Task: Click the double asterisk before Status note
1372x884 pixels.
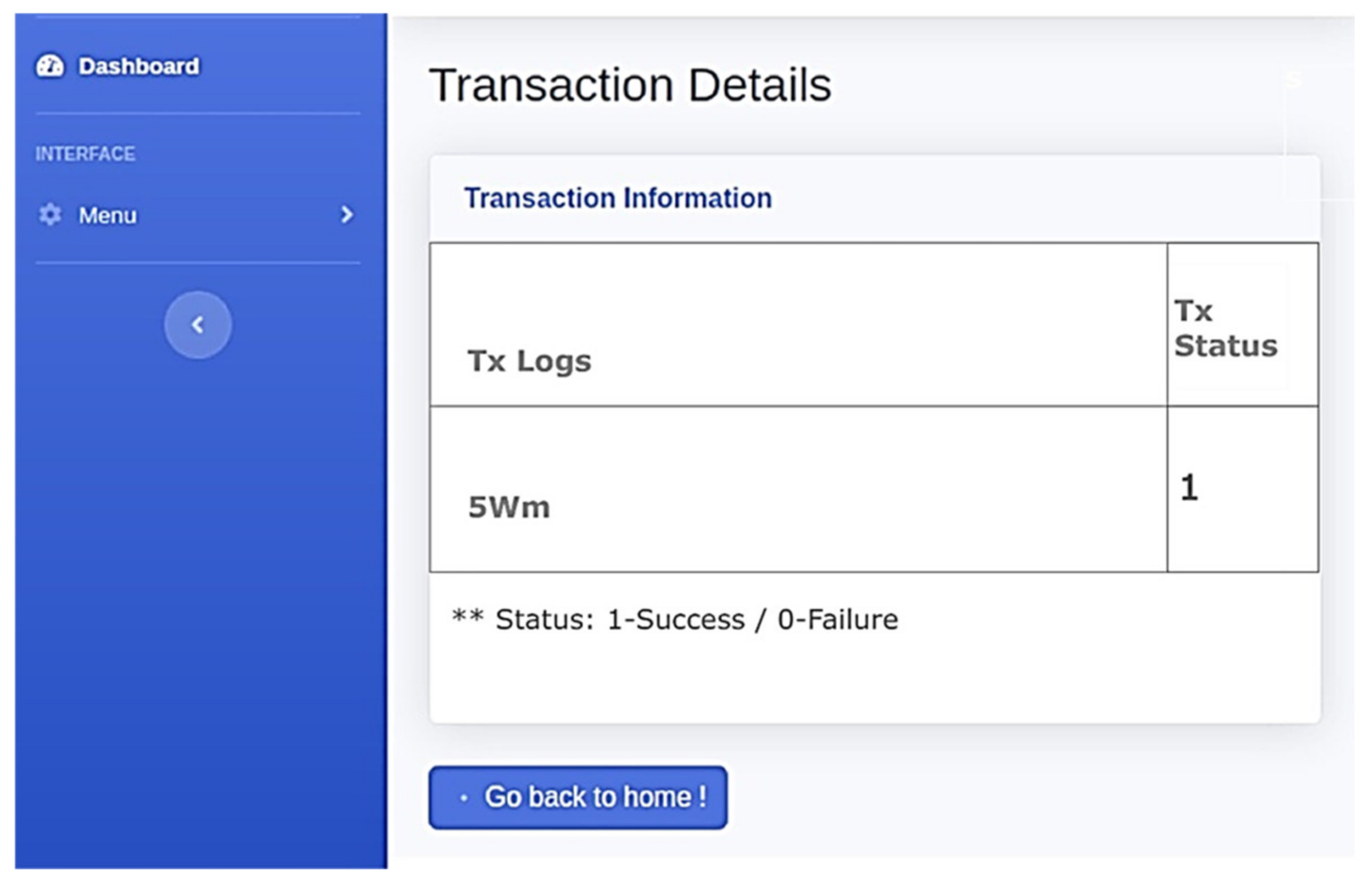Action: point(468,616)
